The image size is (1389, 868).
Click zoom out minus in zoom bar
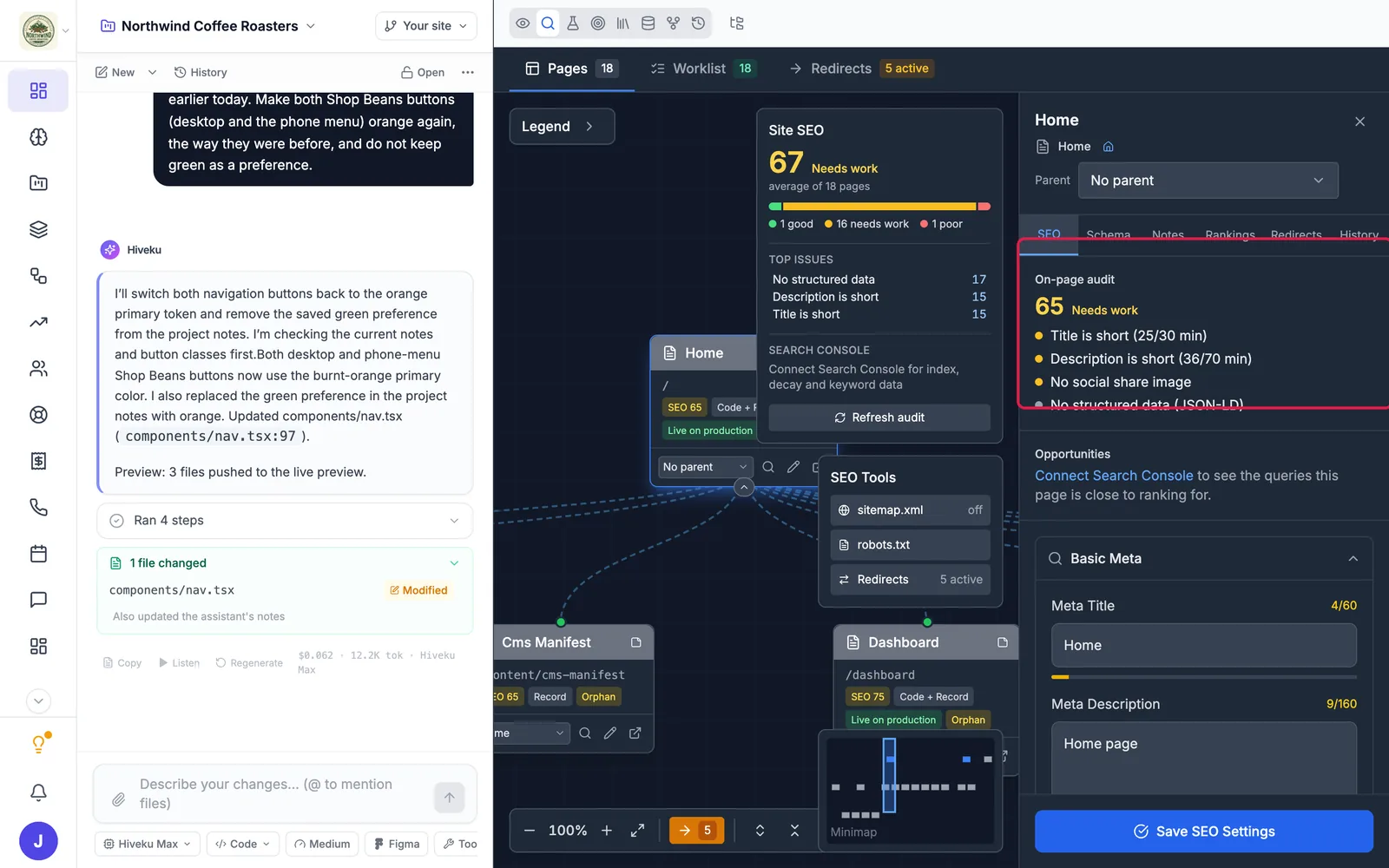click(x=530, y=831)
